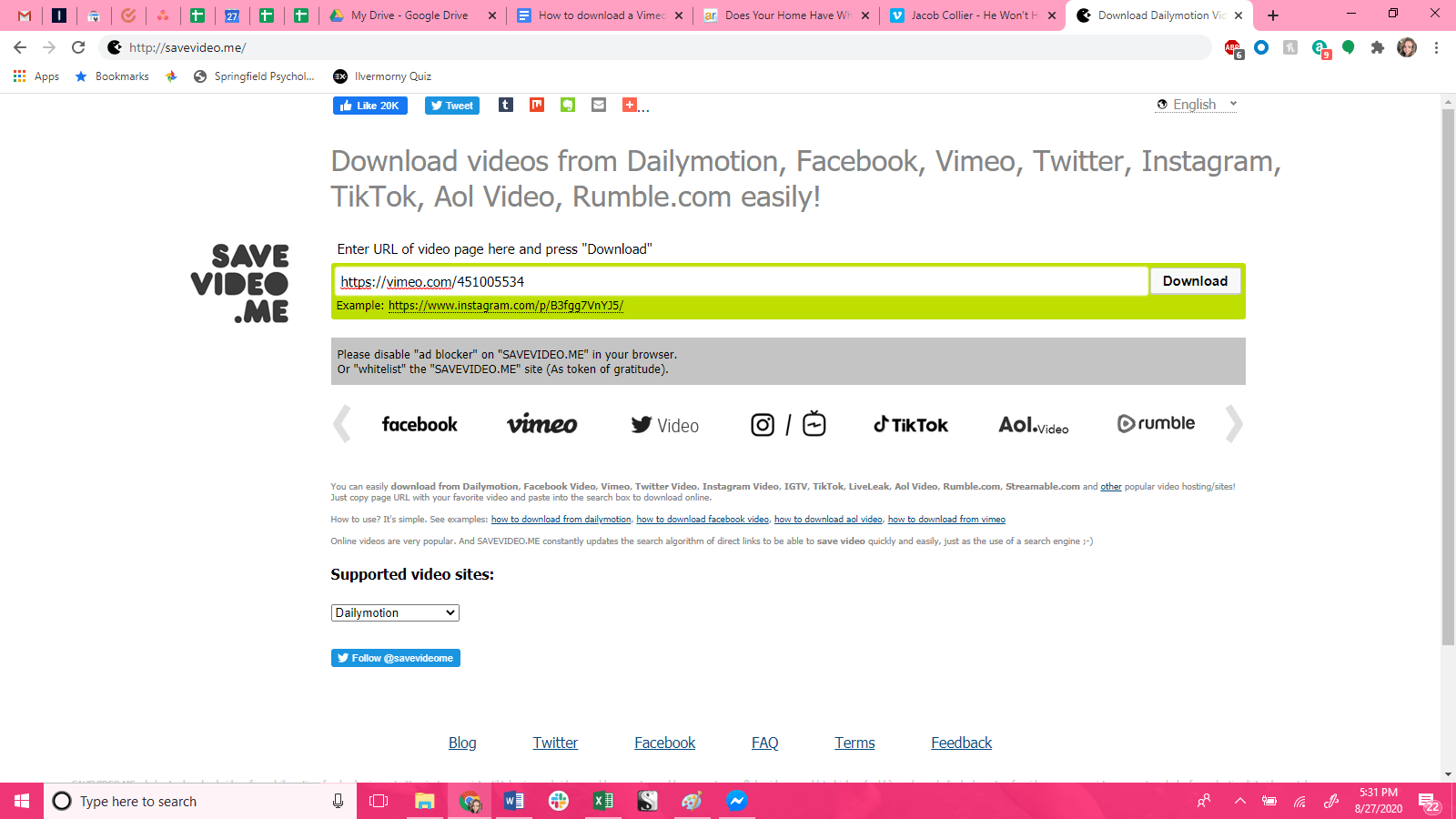The width and height of the screenshot is (1456, 819).
Task: Reload the savevideo.me page
Action: (78, 47)
